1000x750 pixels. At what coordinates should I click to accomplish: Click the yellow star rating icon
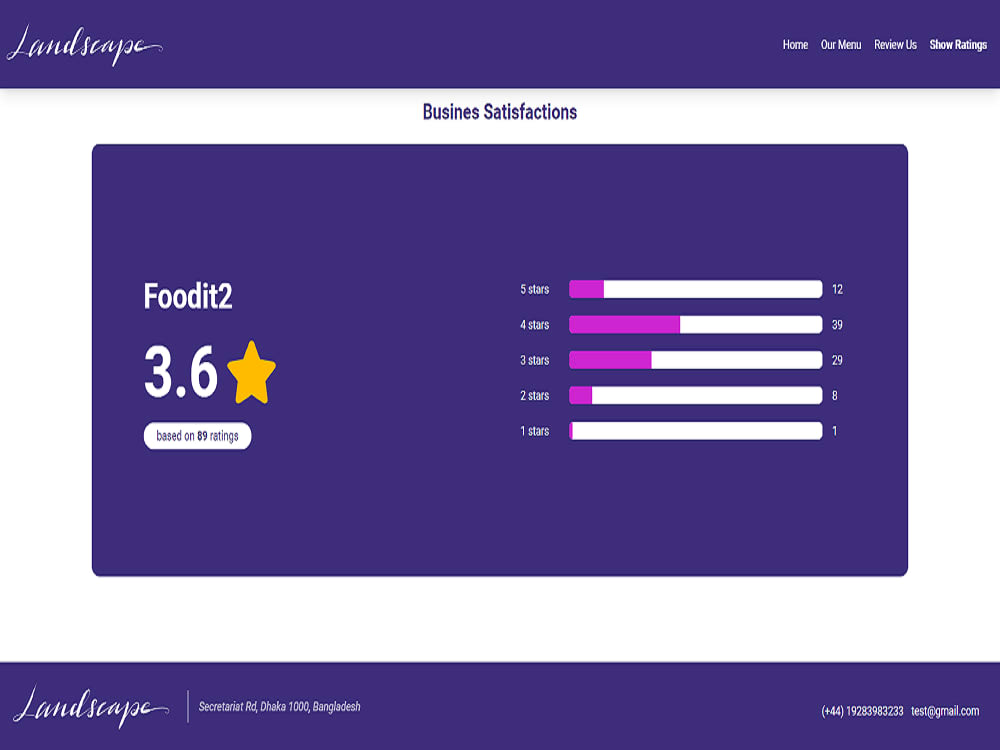pos(251,372)
